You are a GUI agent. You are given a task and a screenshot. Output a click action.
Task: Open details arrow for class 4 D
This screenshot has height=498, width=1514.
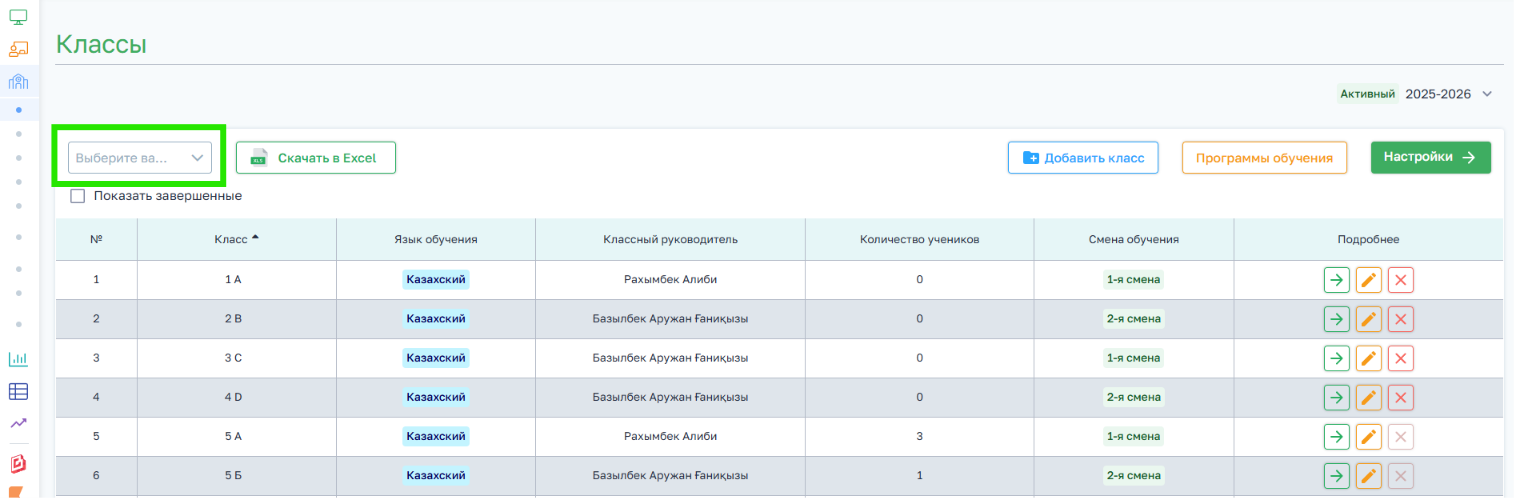click(x=1336, y=397)
